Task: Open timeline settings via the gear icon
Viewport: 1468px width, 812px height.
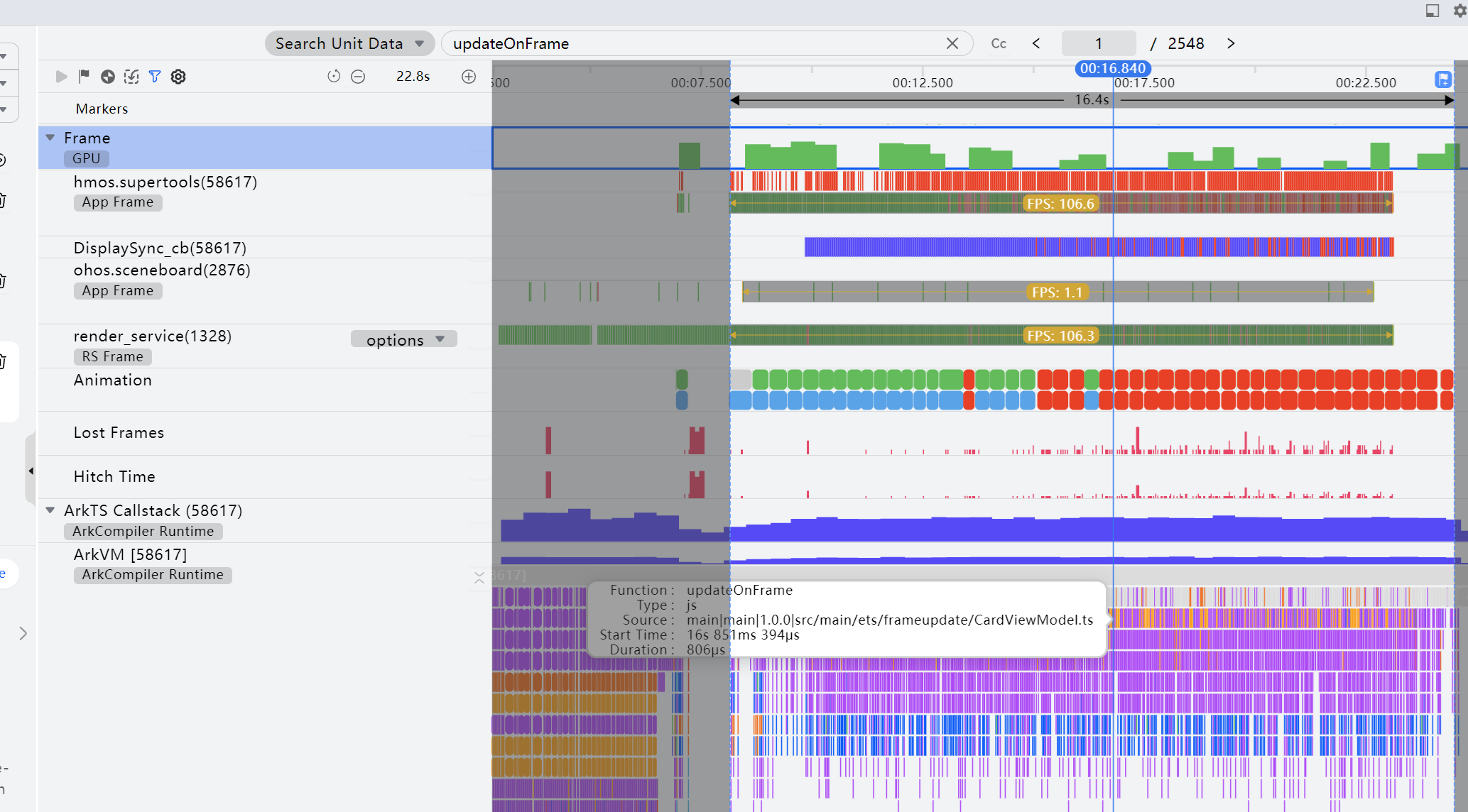Action: 178,77
